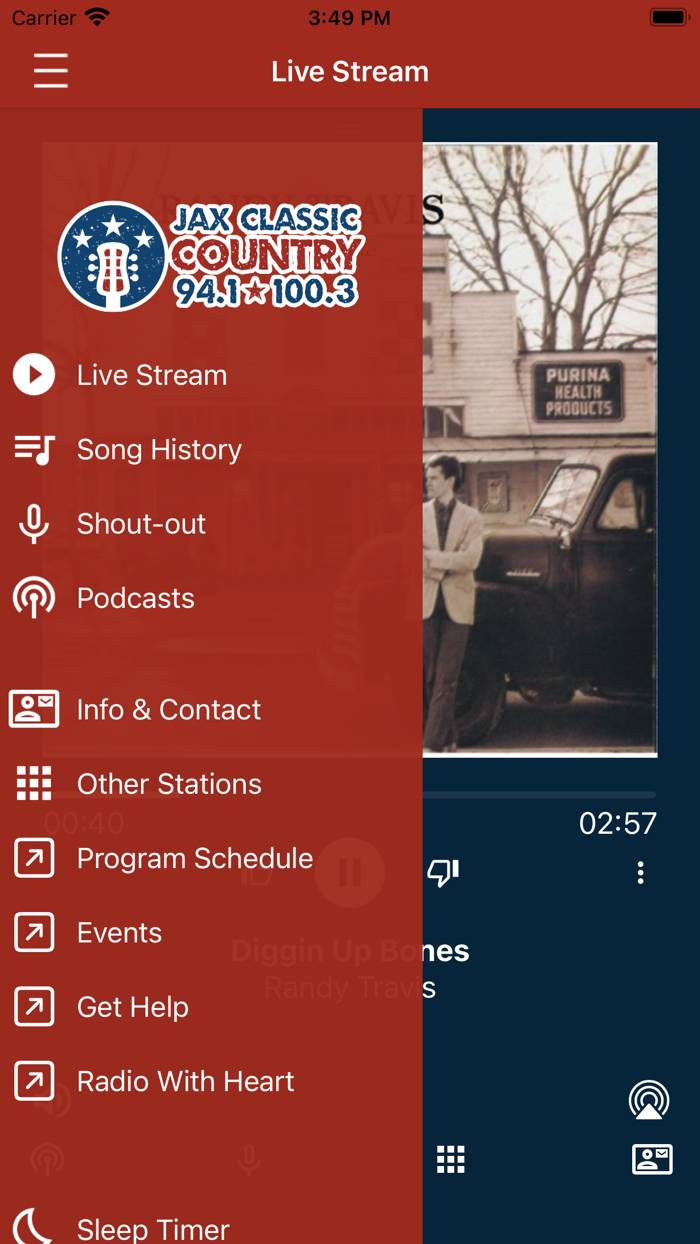
Task: Click the song progress bar
Action: tap(540, 795)
